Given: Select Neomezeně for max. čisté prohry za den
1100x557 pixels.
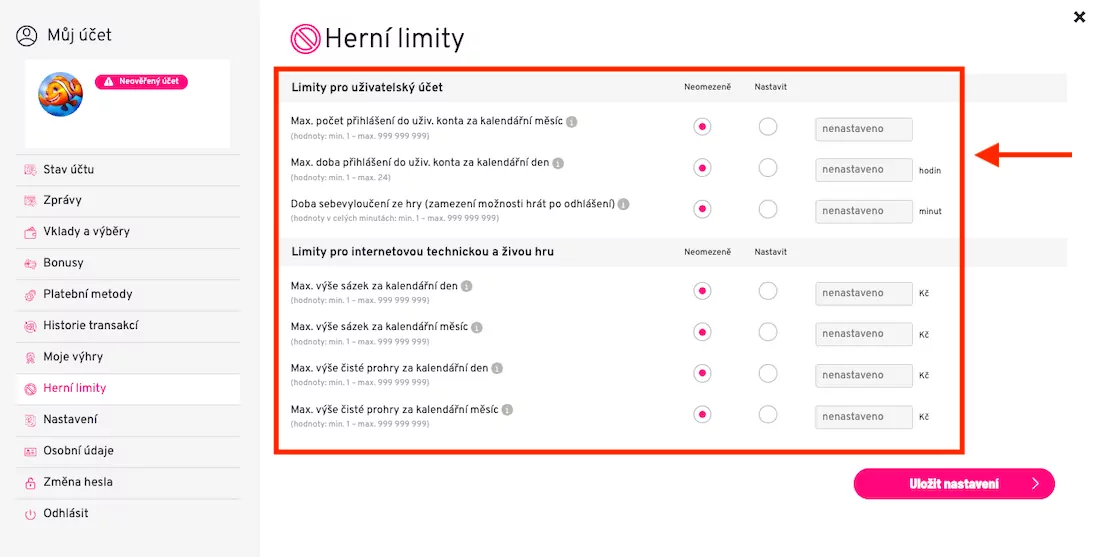Looking at the screenshot, I should tap(702, 373).
